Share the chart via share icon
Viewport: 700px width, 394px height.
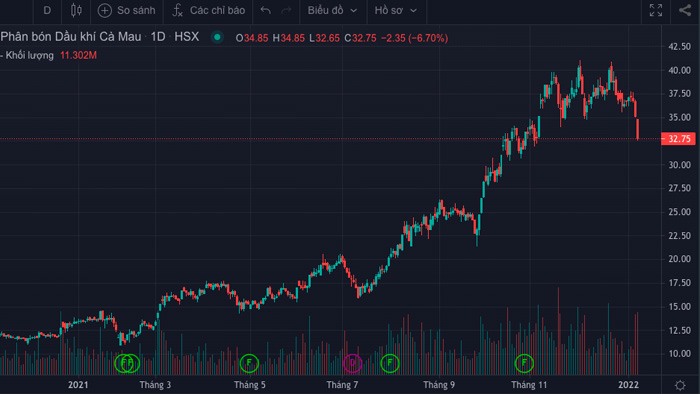pyautogui.click(x=685, y=10)
